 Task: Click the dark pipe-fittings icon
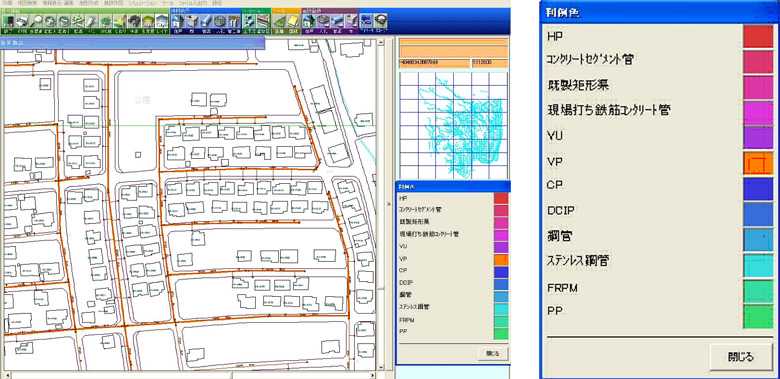[x=133, y=20]
